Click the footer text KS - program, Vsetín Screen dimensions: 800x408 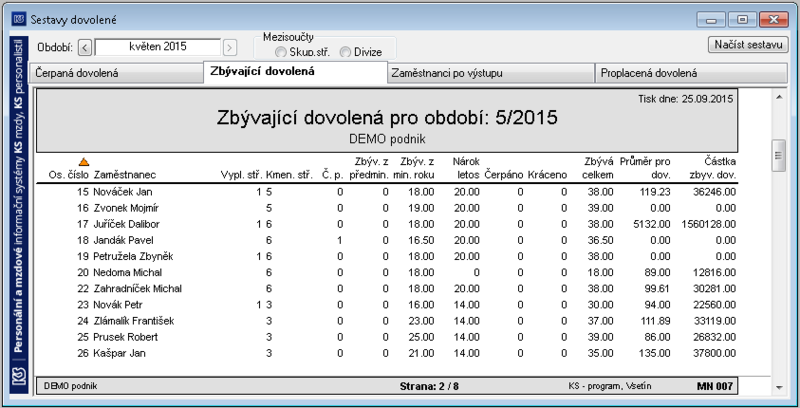pyautogui.click(x=610, y=386)
